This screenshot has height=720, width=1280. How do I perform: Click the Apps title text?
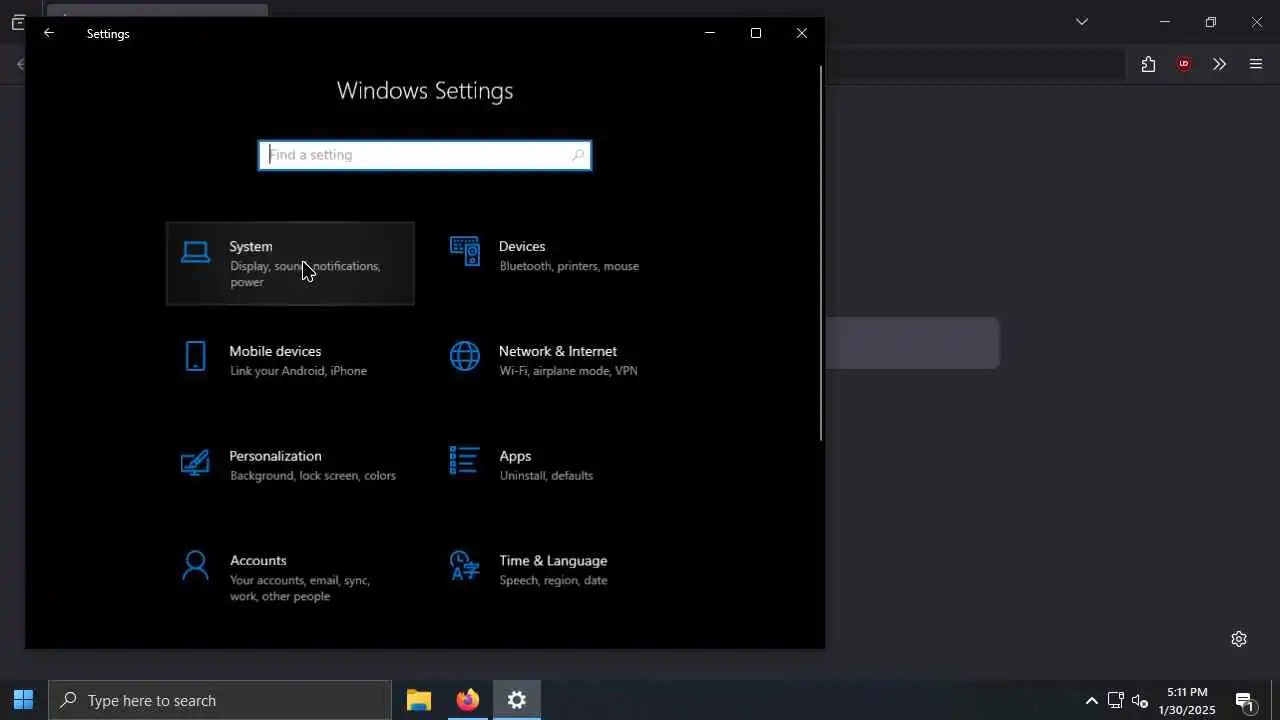(515, 456)
